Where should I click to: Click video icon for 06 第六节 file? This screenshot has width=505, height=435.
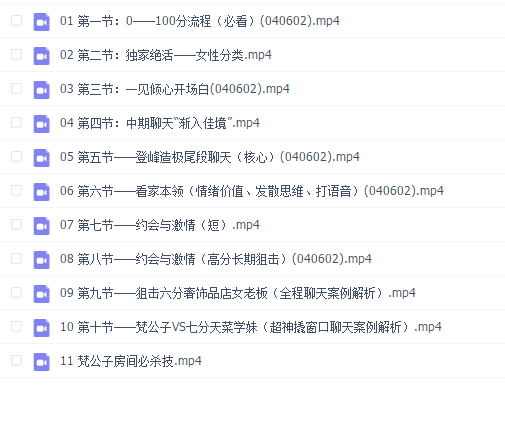click(42, 192)
